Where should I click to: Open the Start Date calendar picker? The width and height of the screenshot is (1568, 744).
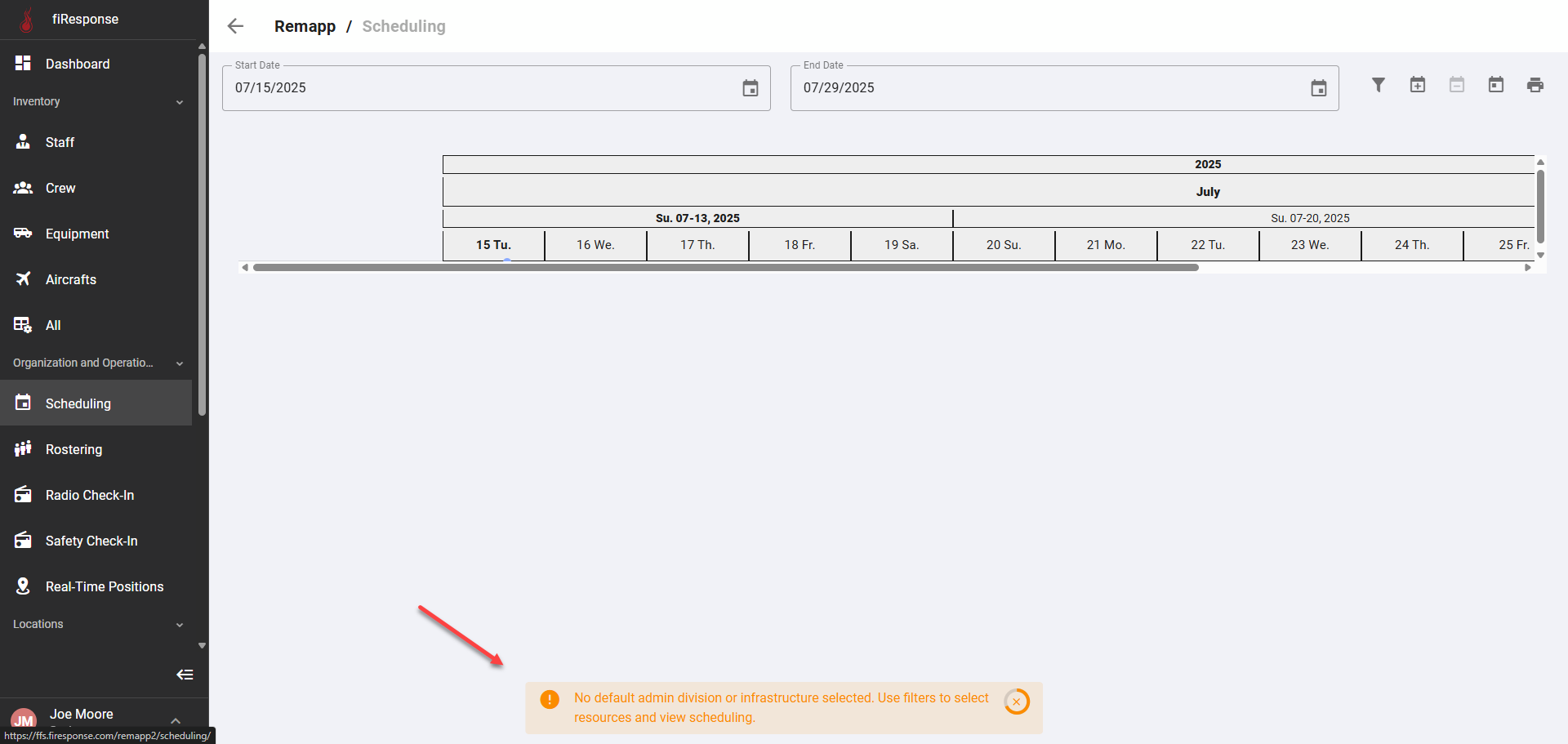click(x=750, y=88)
